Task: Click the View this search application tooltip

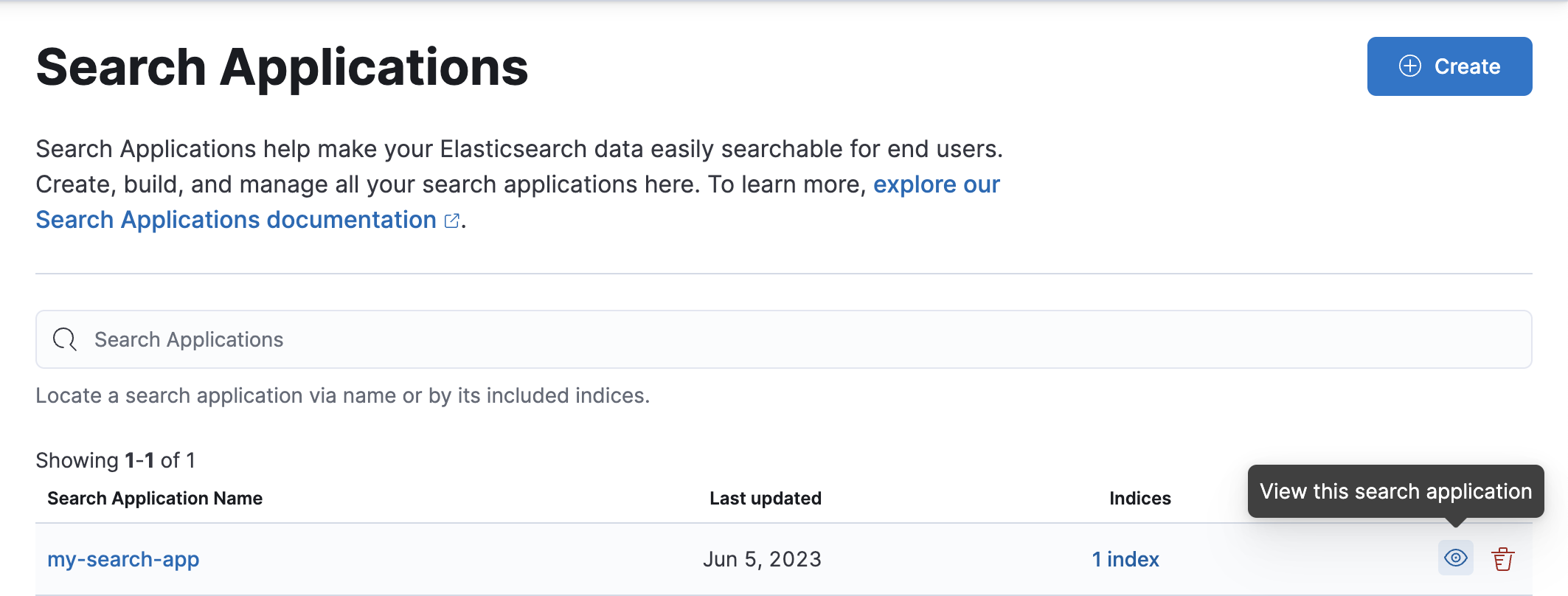Action: (x=1396, y=491)
